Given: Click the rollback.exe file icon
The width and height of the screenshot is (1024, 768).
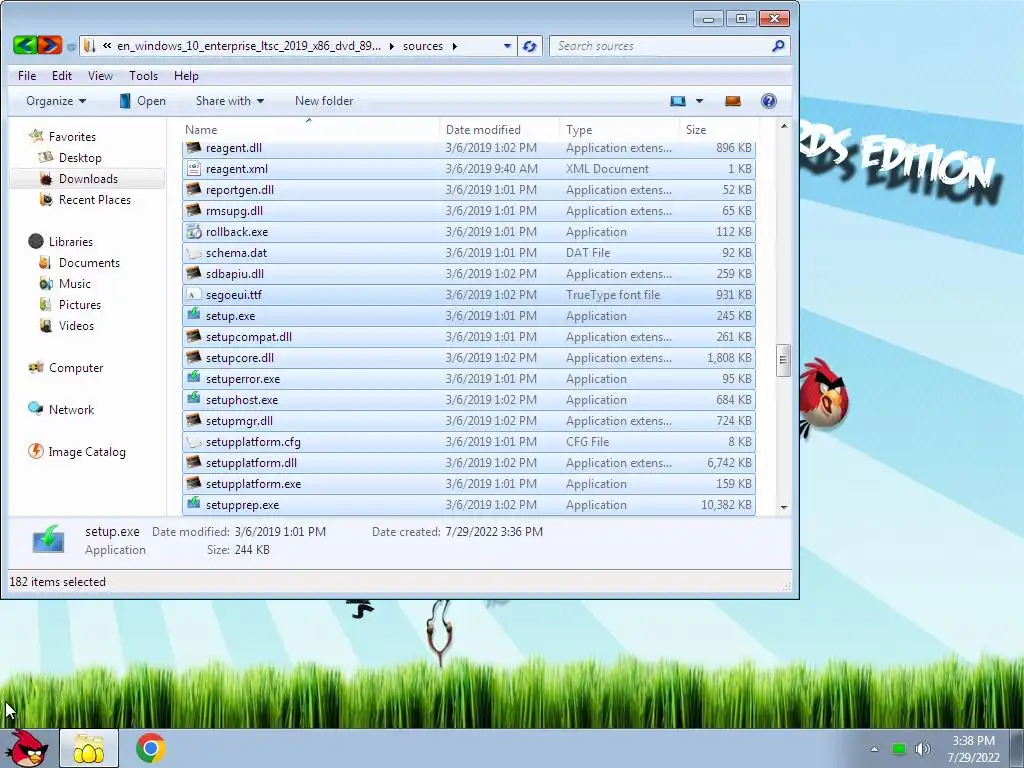Looking at the screenshot, I should tap(193, 231).
